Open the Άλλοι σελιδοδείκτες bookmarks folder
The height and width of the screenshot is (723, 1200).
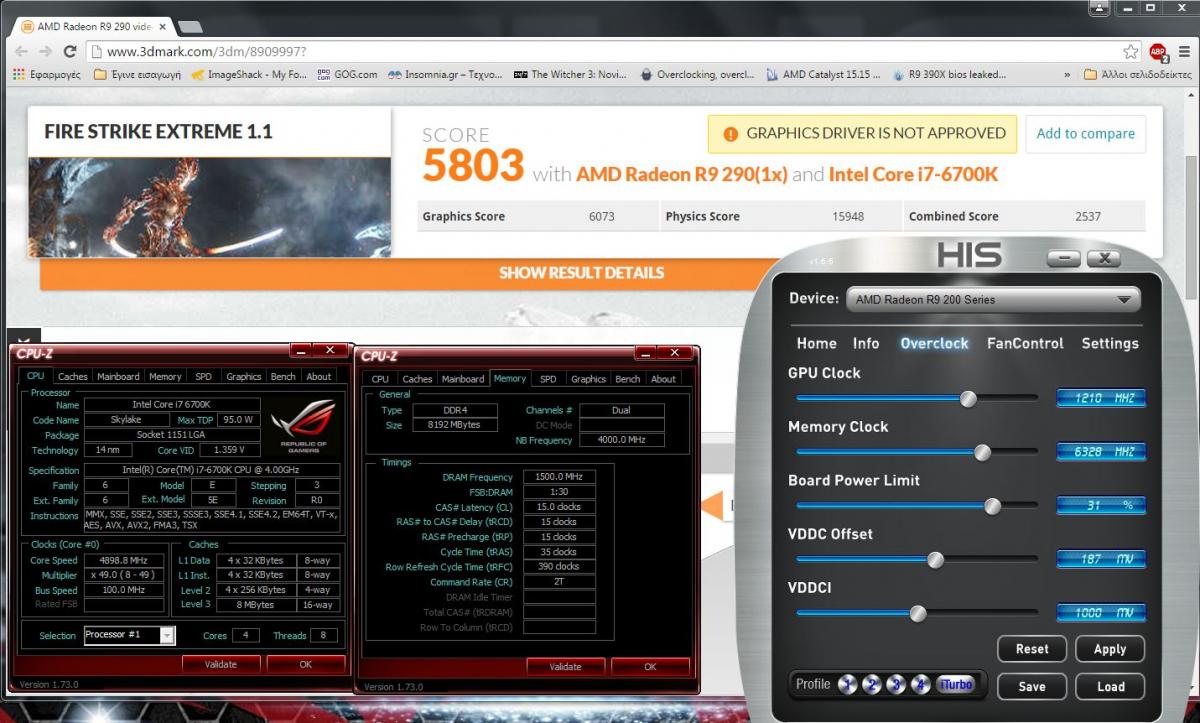click(1138, 74)
